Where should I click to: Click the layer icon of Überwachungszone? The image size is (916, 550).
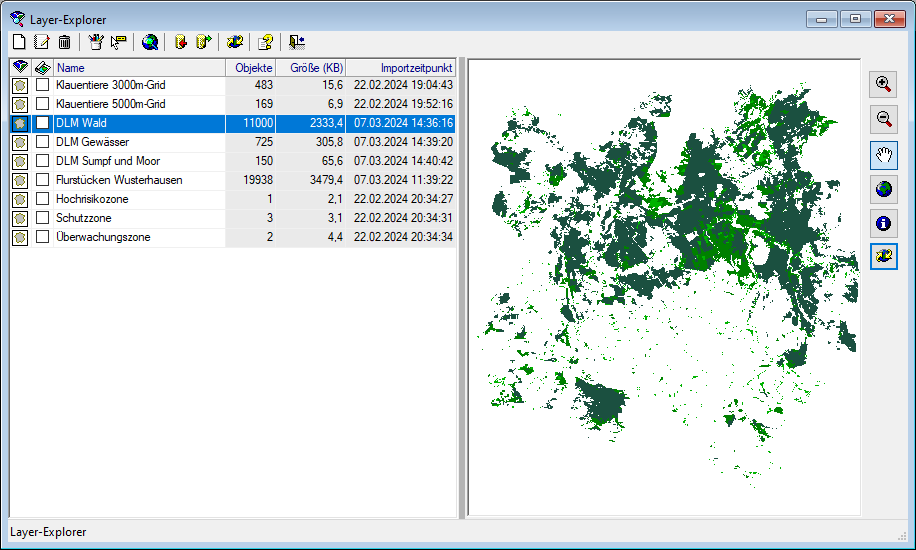20,237
